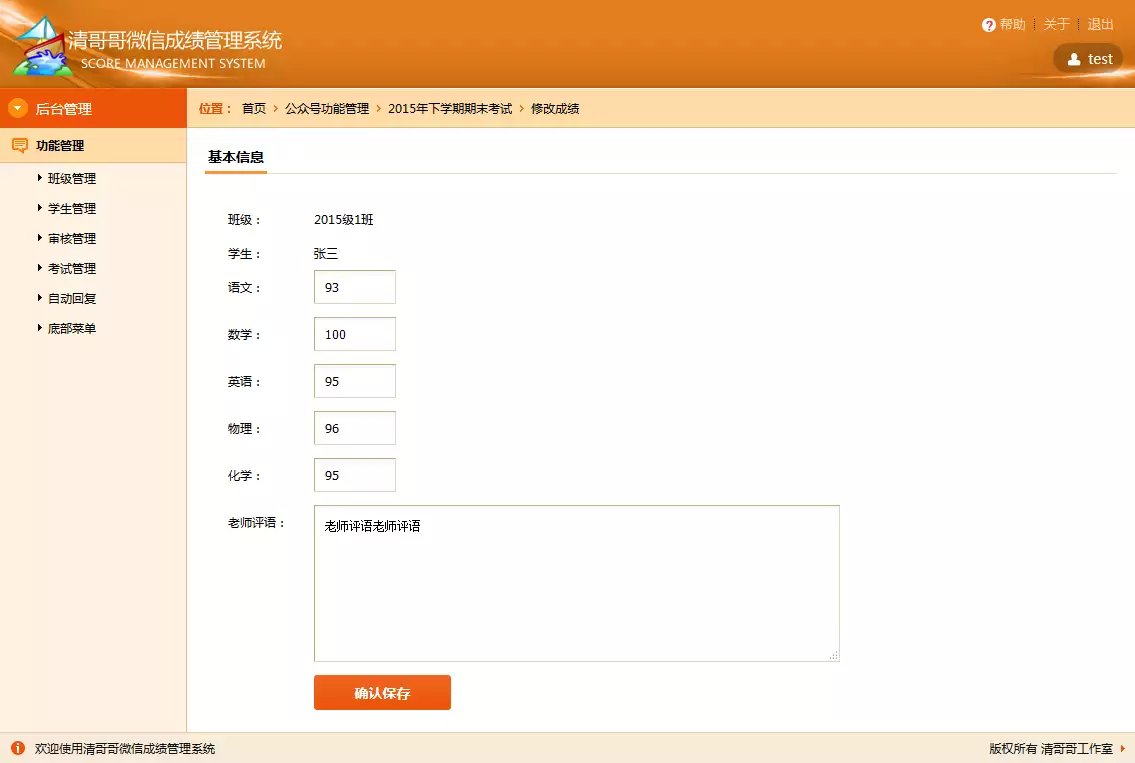Select the 底部菜单 sidebar item
Viewport: 1135px width, 763px height.
click(71, 329)
